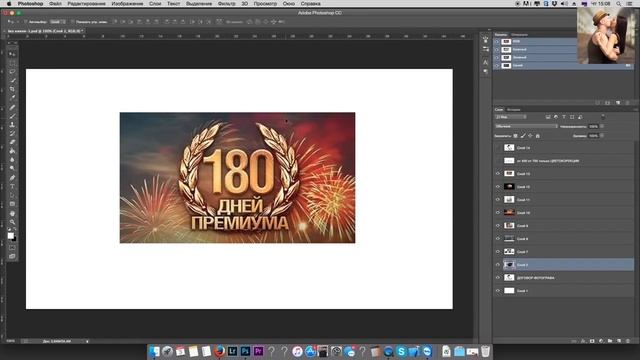Select the Dodge tool
Image resolution: width=640 pixels, height=360 pixels.
12,169
